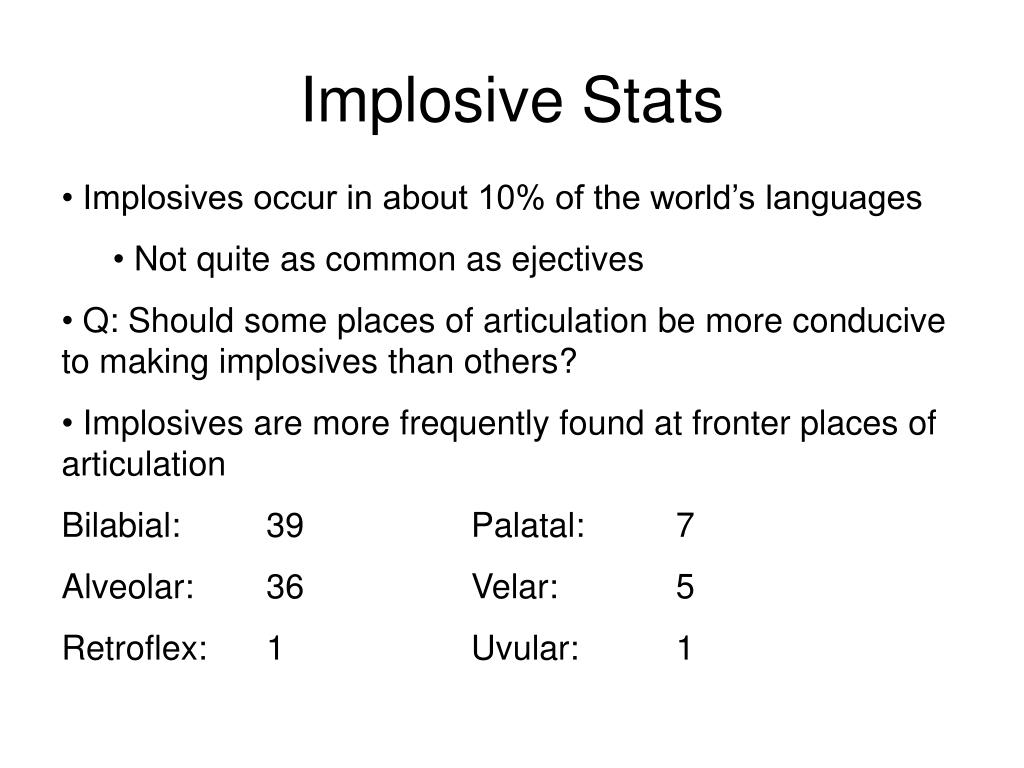Viewport: 1024px width, 768px height.
Task: Click the Uvular label
Action: click(x=525, y=648)
